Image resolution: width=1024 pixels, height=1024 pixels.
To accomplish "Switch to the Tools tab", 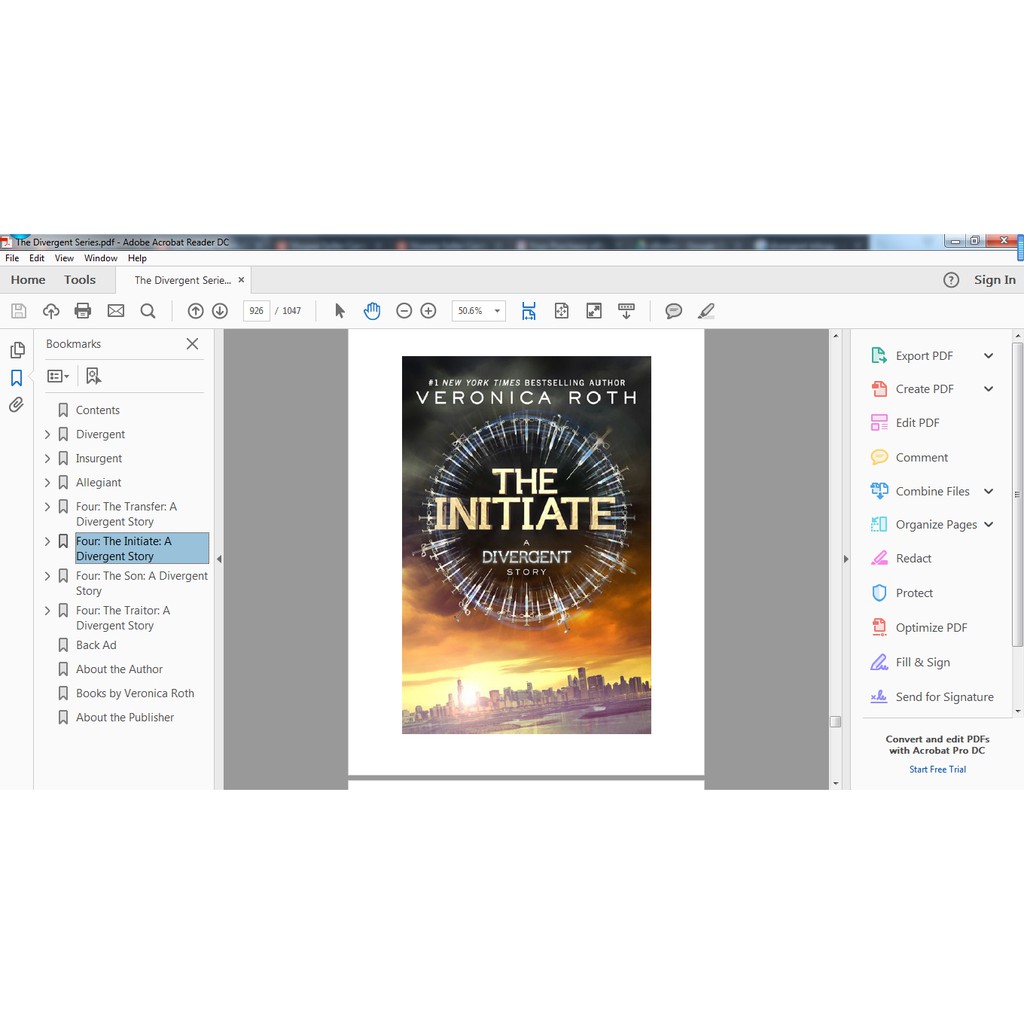I will tap(80, 280).
